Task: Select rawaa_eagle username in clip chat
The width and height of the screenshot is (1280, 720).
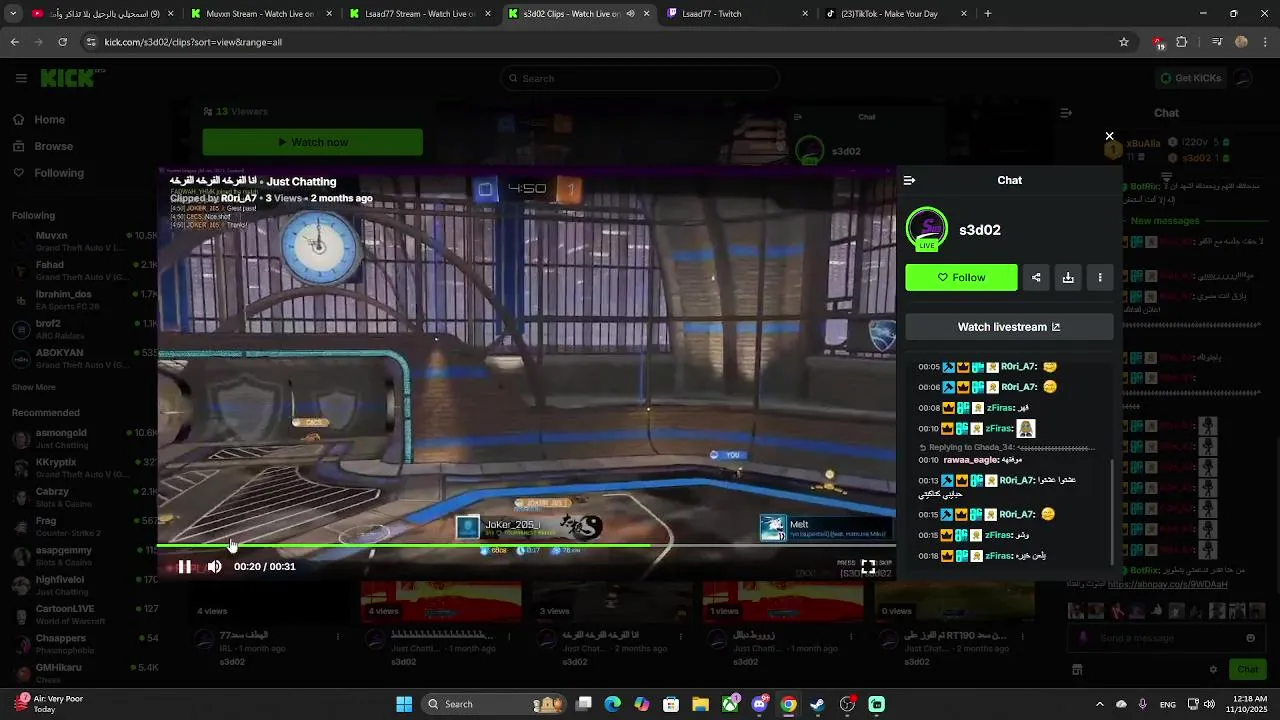Action: [970, 460]
